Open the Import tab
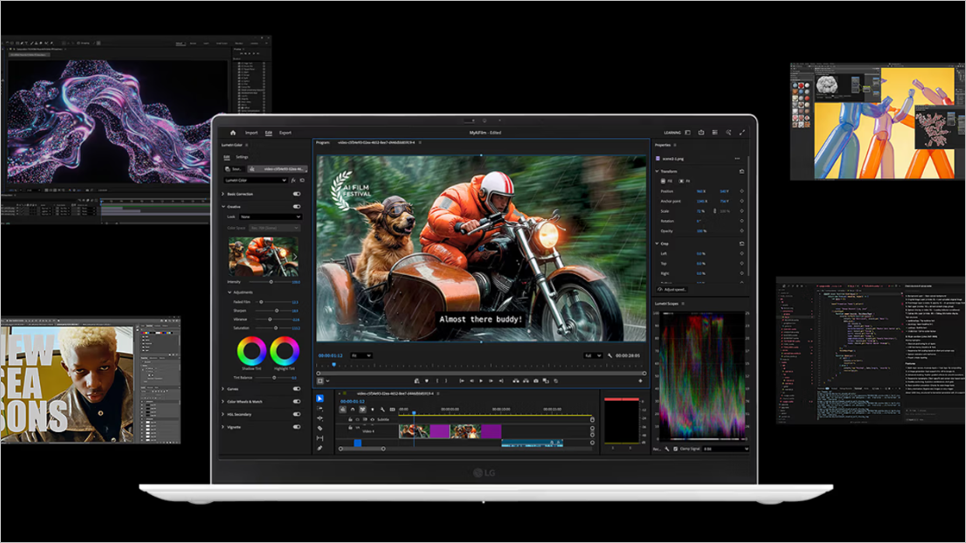The width and height of the screenshot is (966, 543). click(251, 133)
